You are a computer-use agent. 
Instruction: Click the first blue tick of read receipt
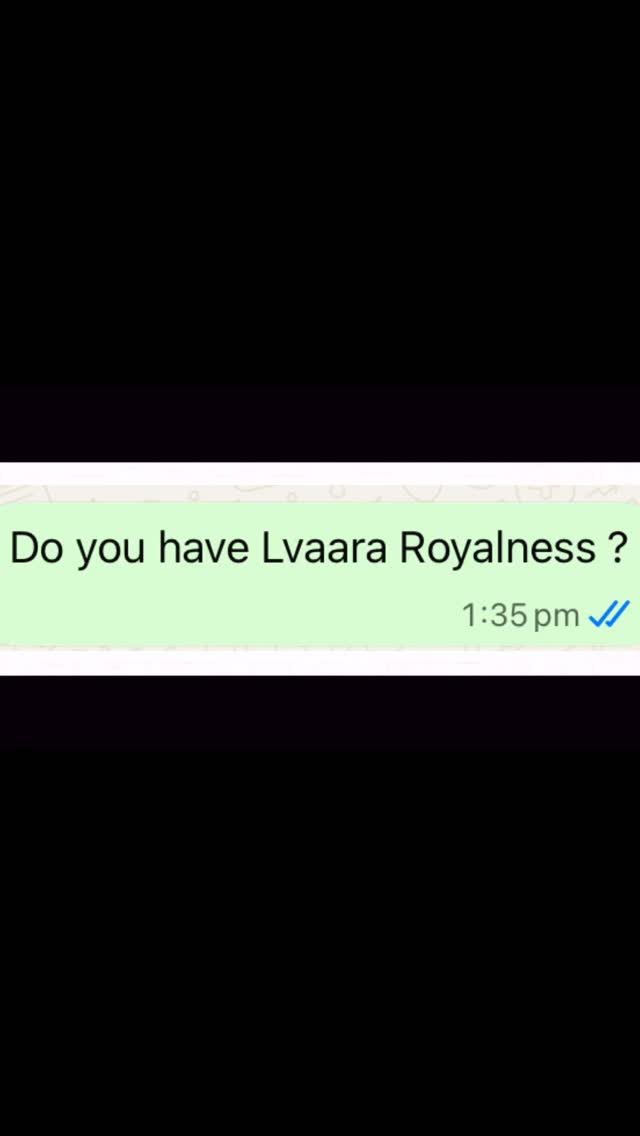pyautogui.click(x=600, y=615)
